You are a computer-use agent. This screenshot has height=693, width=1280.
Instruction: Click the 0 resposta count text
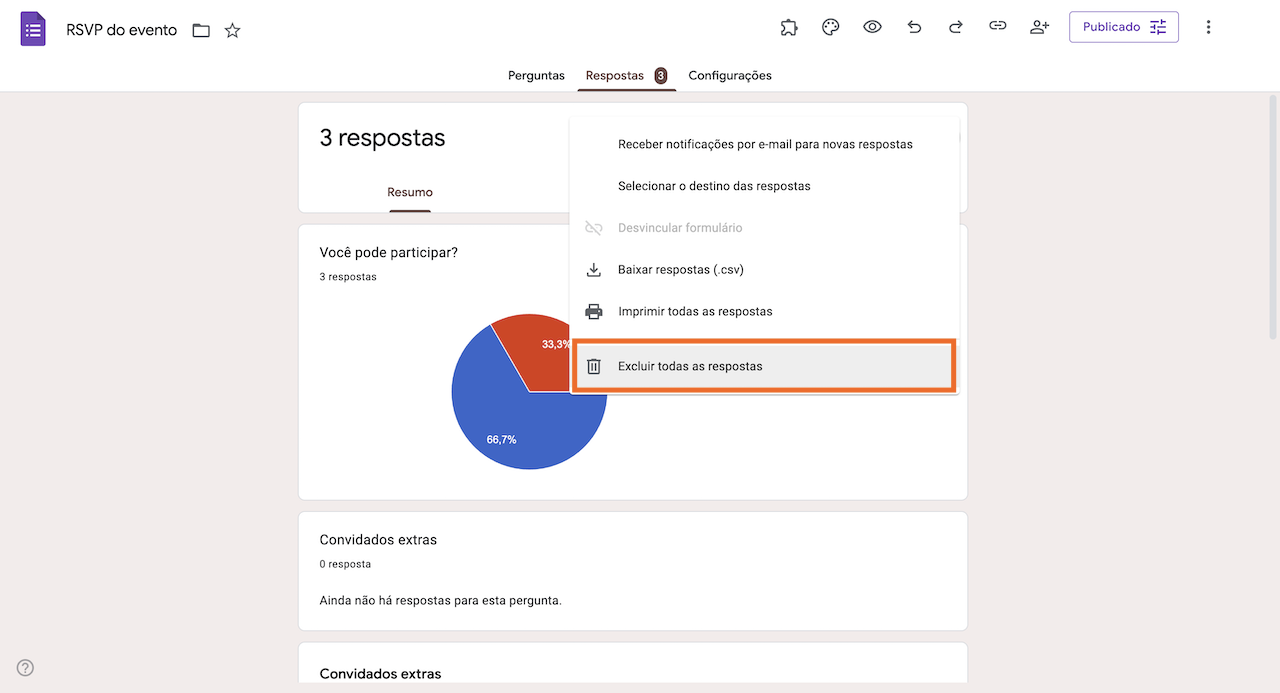coord(345,564)
